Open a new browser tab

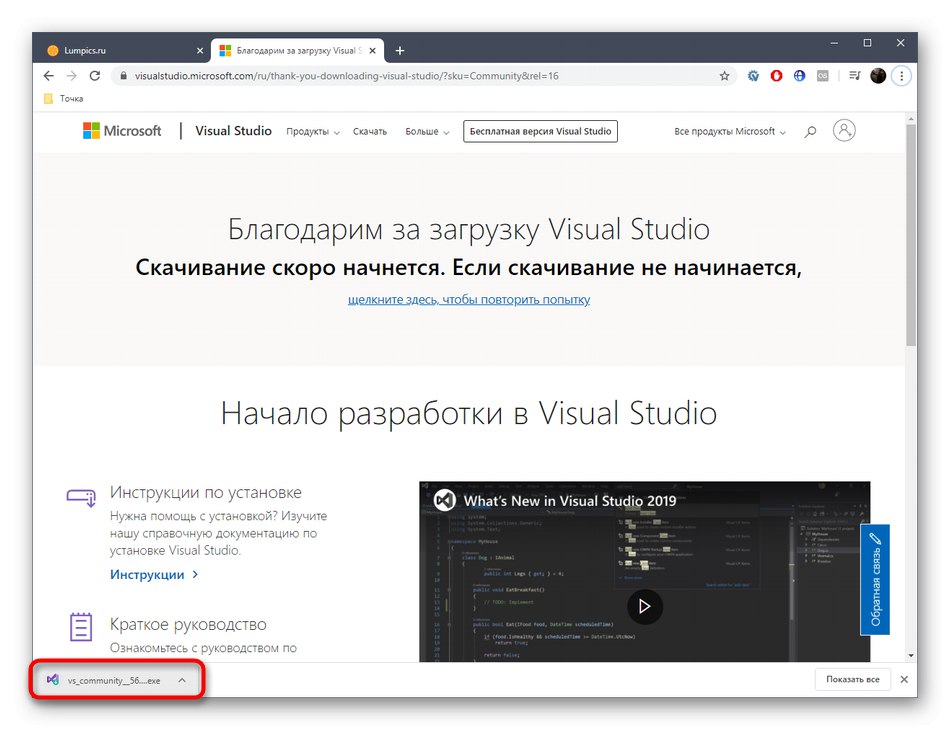click(400, 51)
